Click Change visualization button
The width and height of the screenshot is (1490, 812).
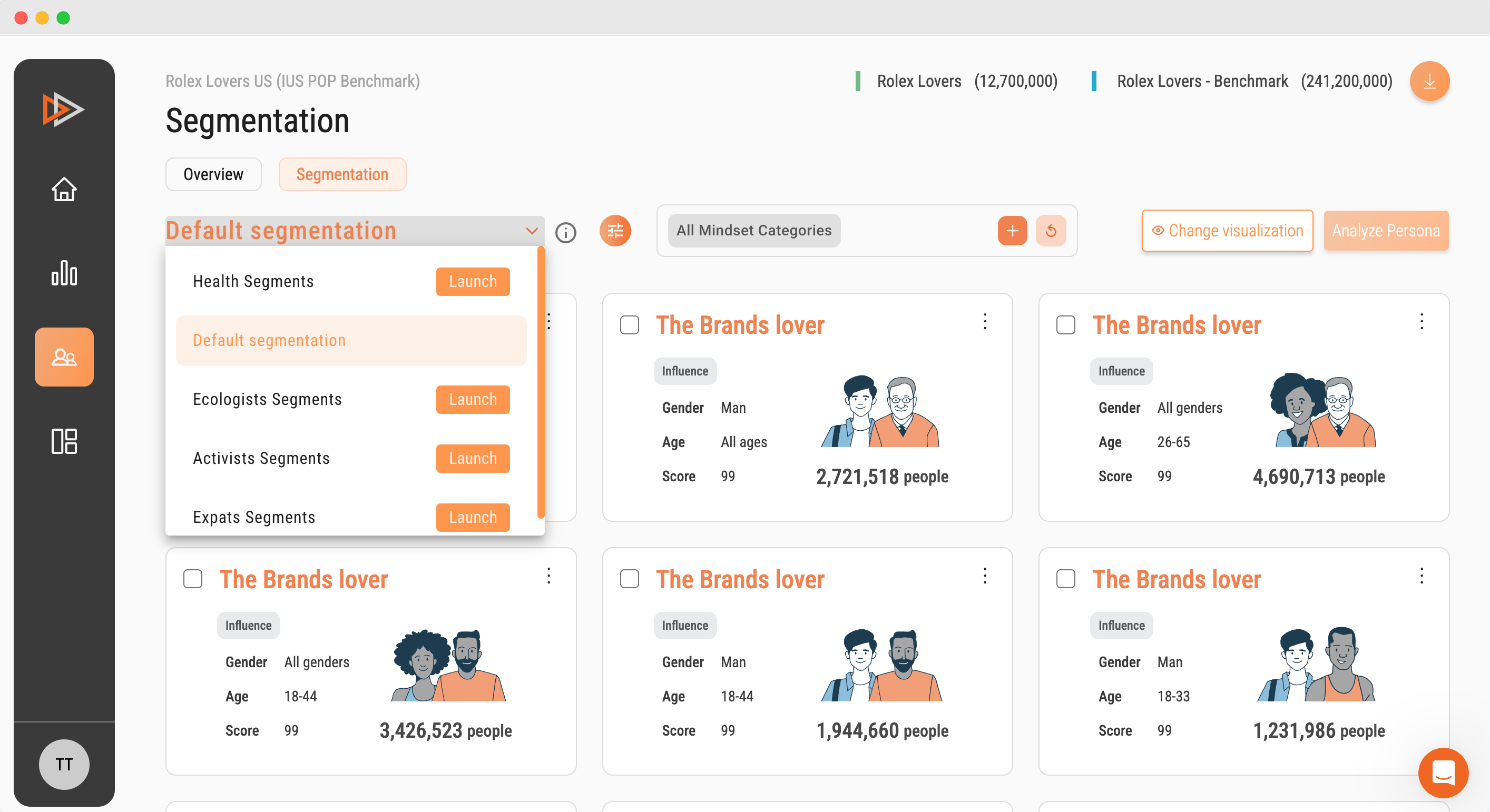pos(1227,231)
